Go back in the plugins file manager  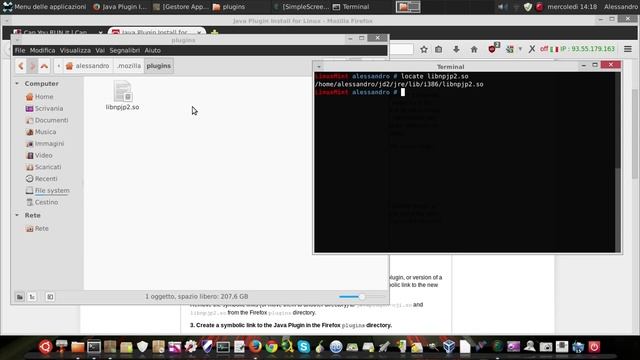coord(21,66)
